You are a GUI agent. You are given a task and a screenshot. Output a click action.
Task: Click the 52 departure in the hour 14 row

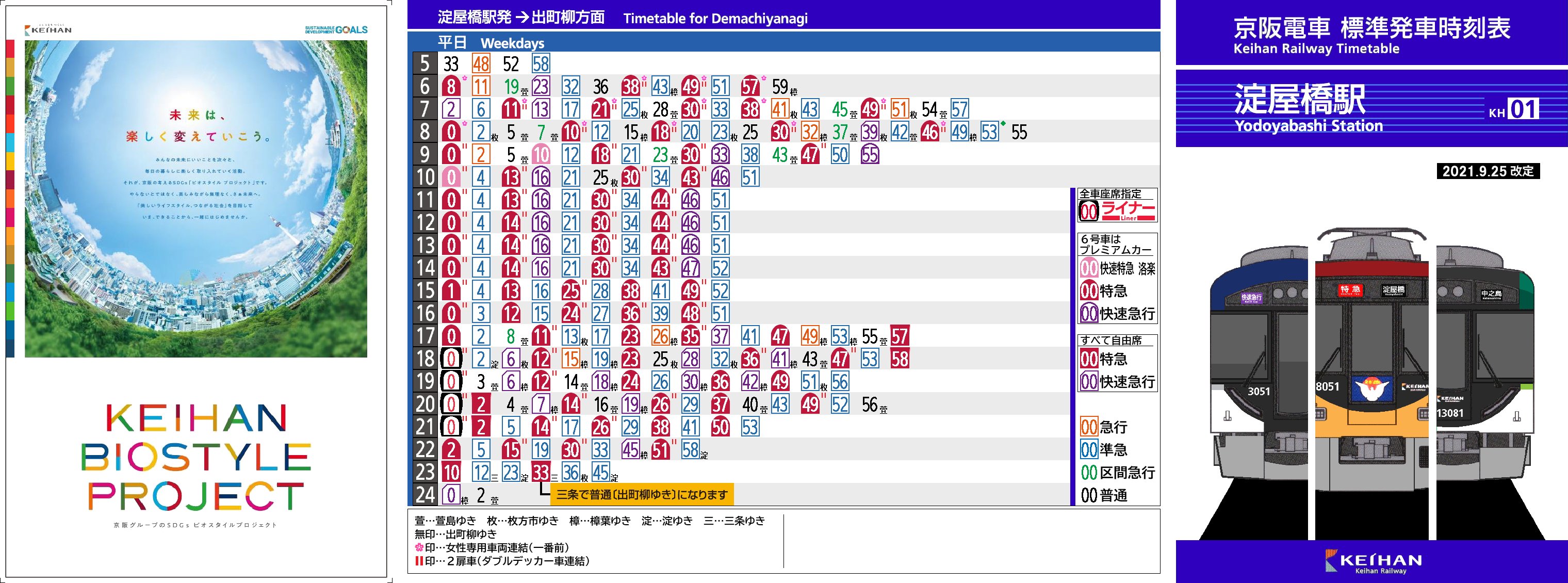pos(720,268)
